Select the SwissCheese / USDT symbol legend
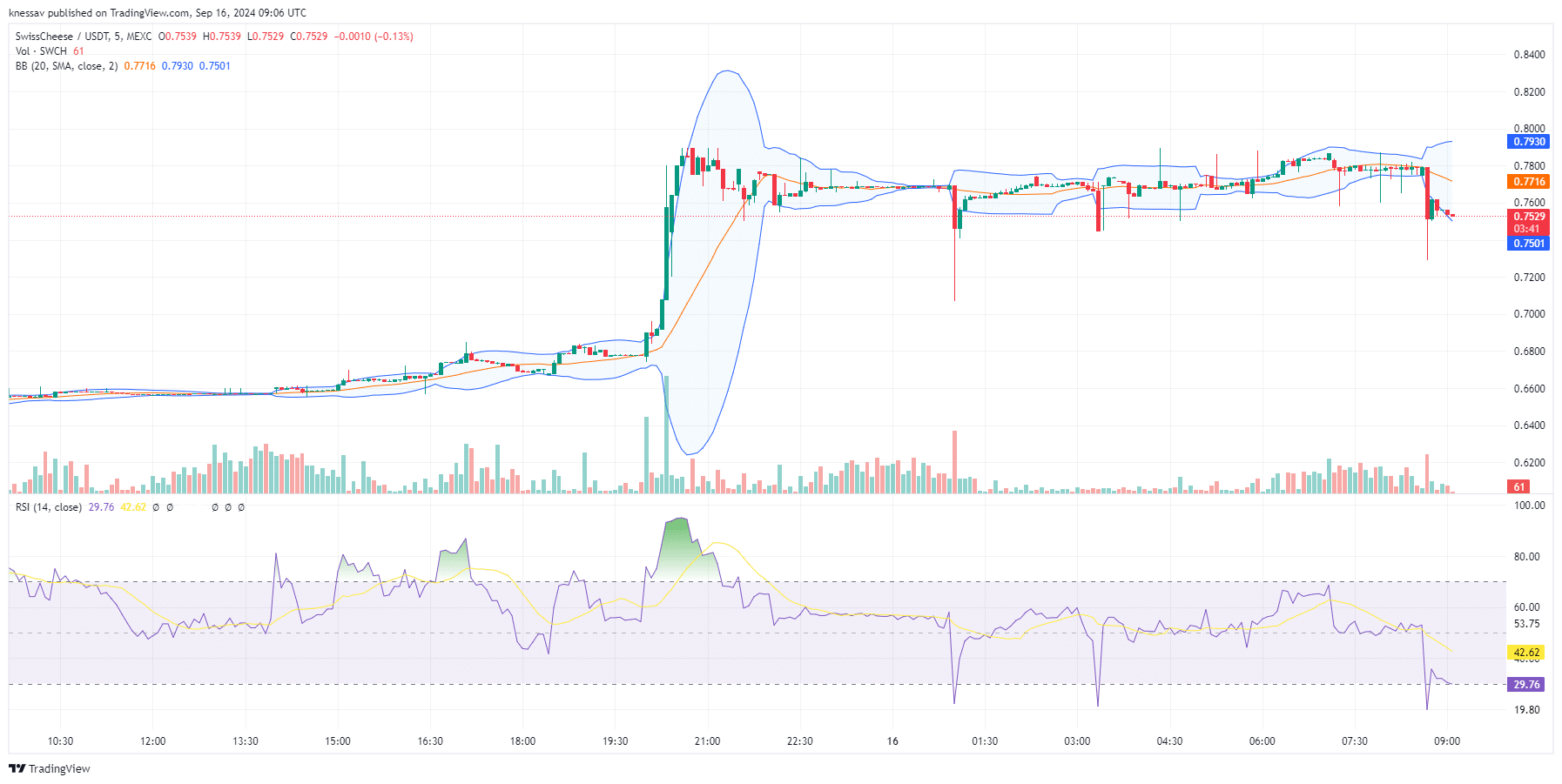This screenshot has width=1562, height=784. (84, 37)
